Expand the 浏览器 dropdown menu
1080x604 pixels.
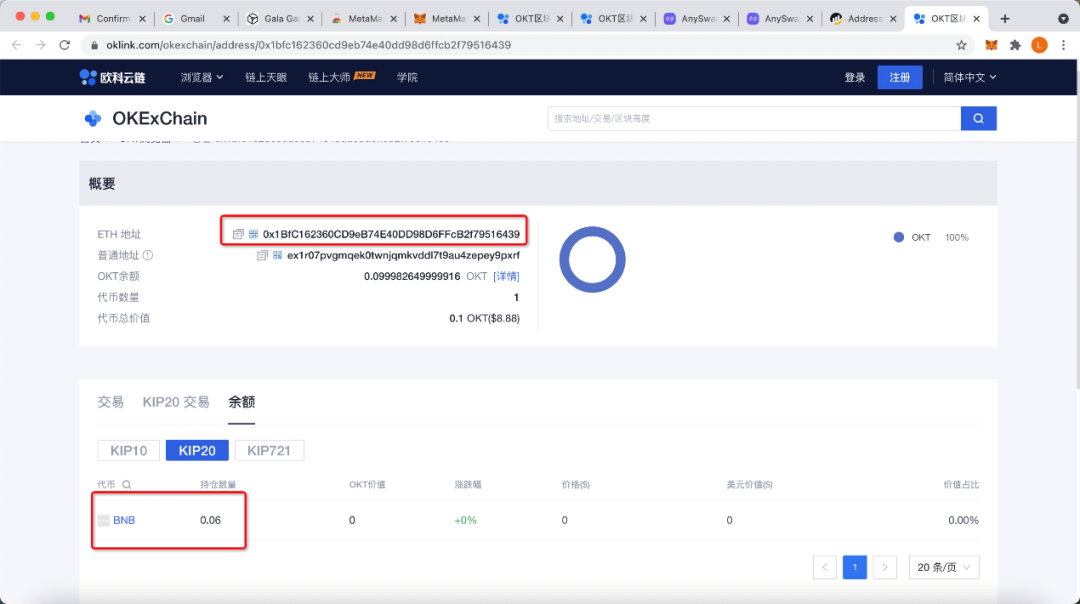pos(202,77)
